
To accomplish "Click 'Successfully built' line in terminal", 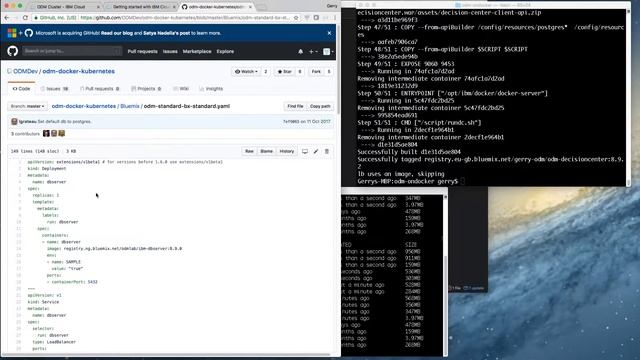I will [409, 152].
